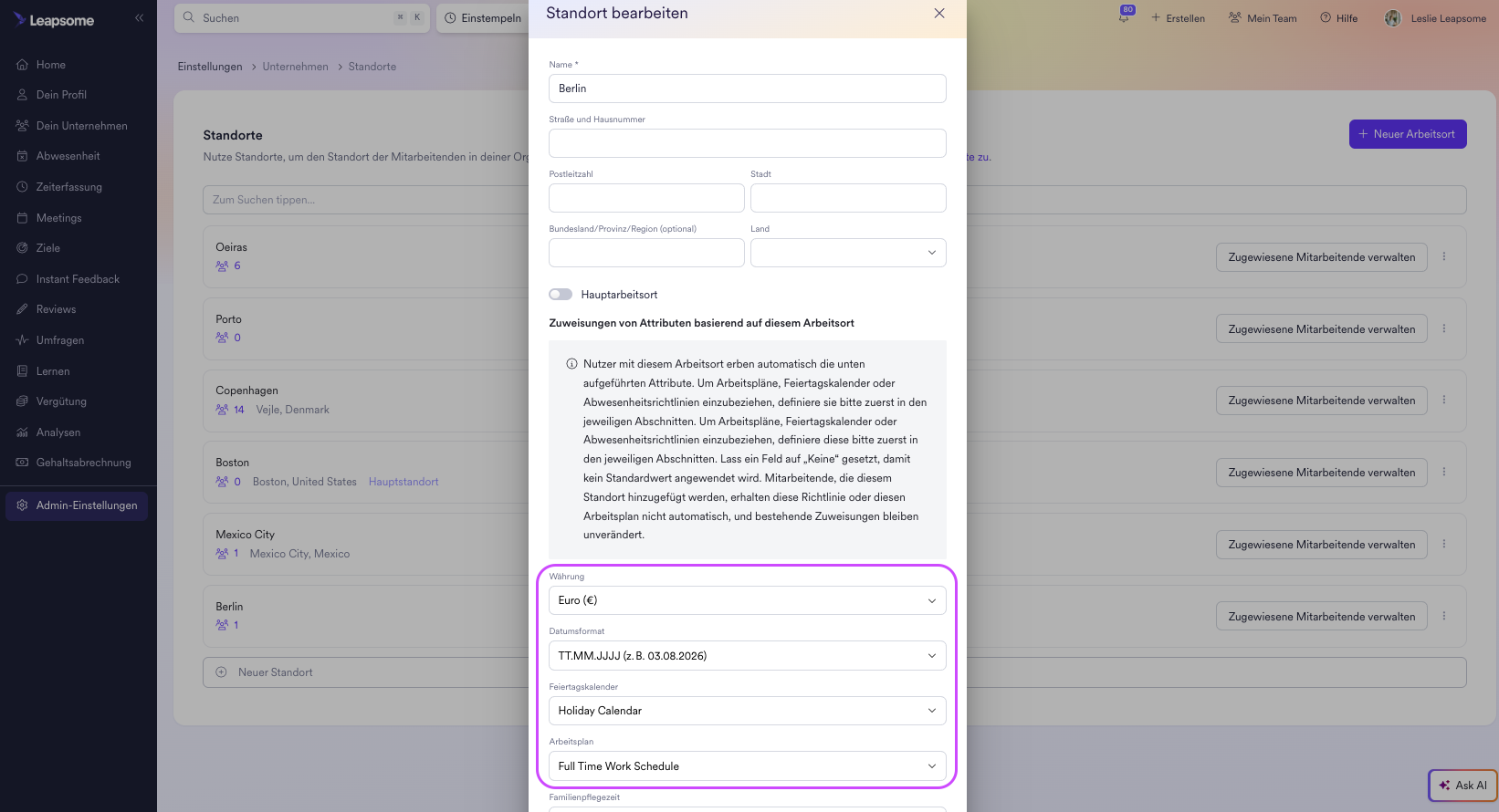Open Mein Team

pyautogui.click(x=1263, y=18)
